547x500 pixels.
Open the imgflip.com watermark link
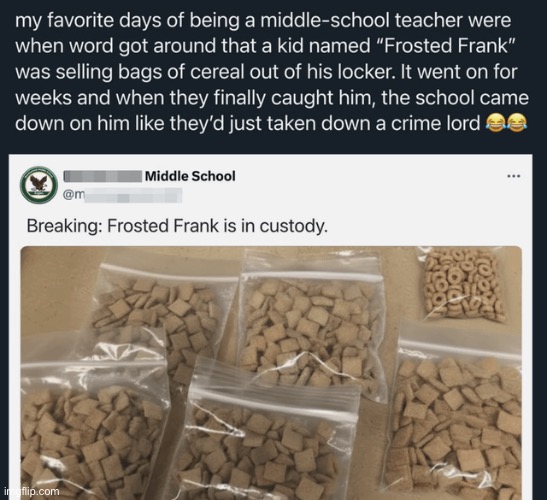tap(32, 491)
